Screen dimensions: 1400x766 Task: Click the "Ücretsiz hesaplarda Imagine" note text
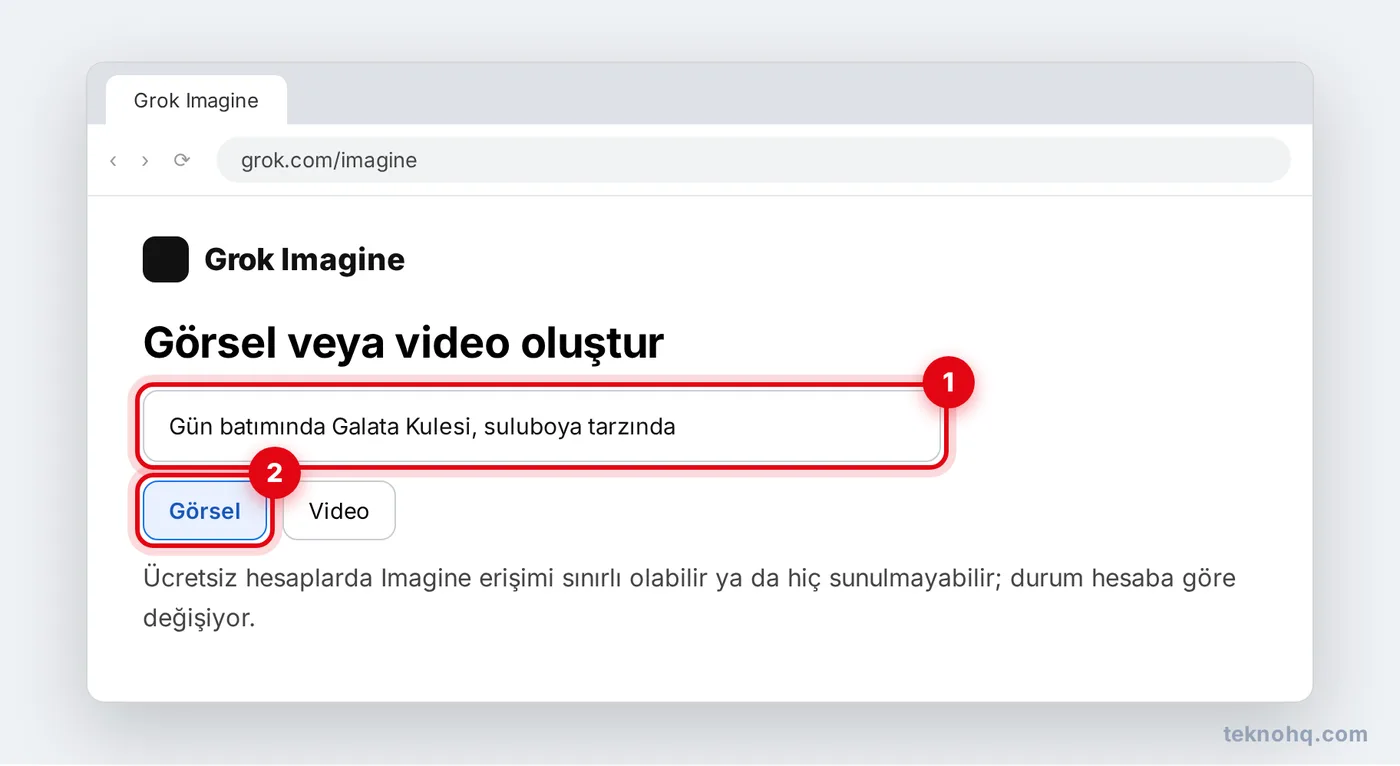pyautogui.click(x=689, y=598)
